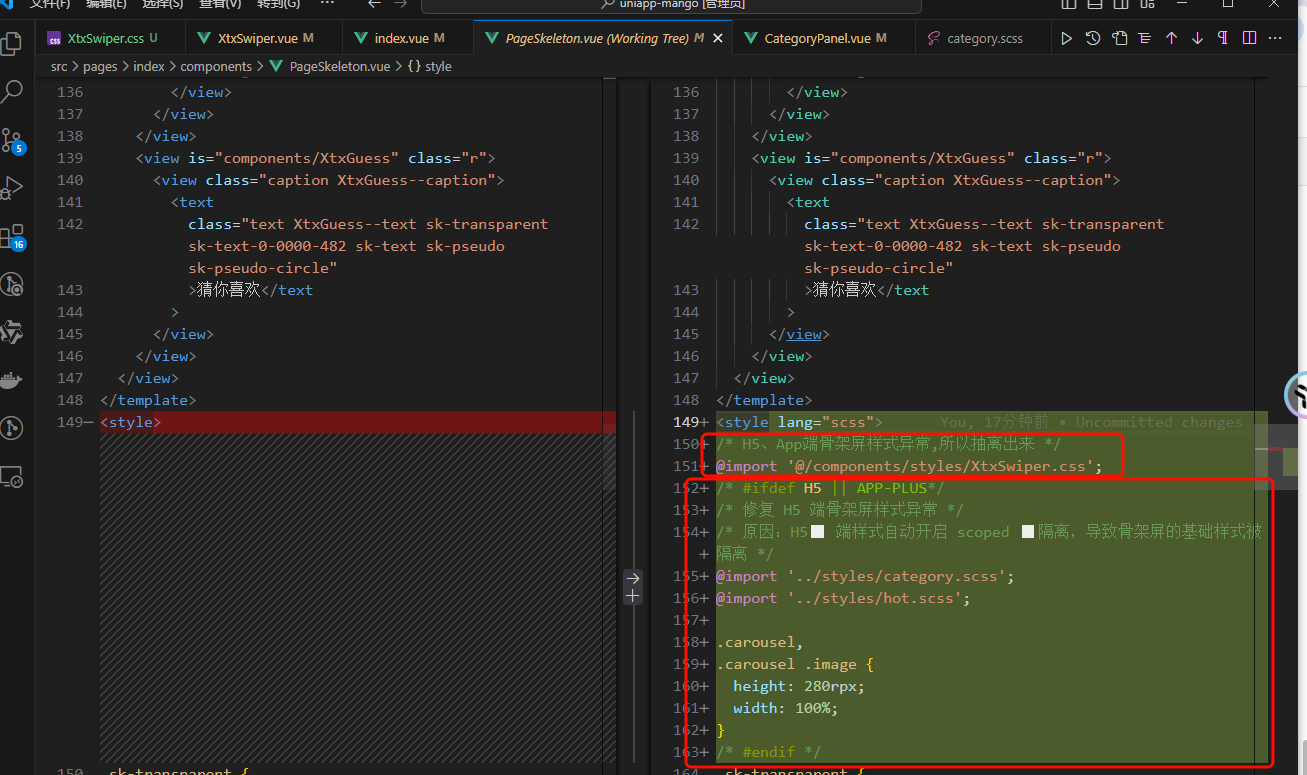Viewport: 1307px width, 775px height.
Task: Click right pane's is="components/XtxGuess" line
Action: (x=931, y=158)
